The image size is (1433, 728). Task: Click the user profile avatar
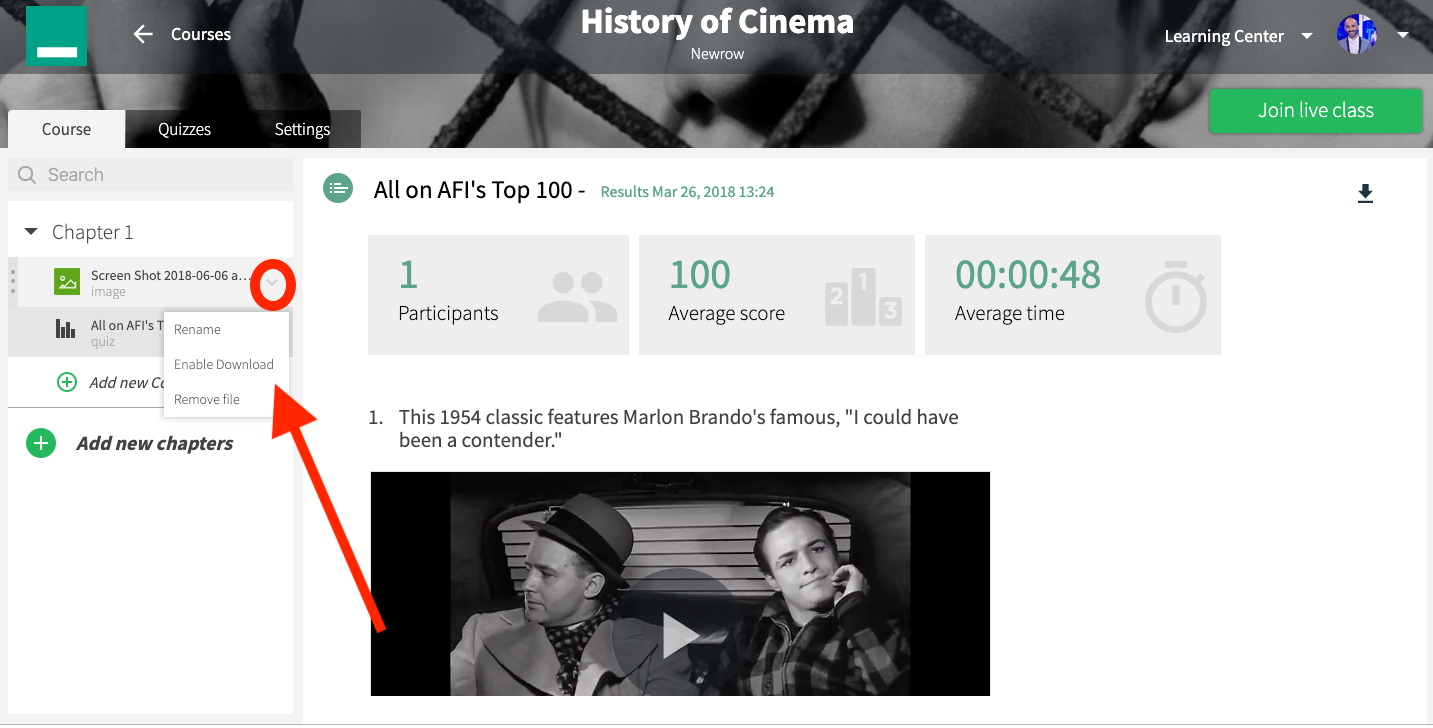pyautogui.click(x=1357, y=35)
